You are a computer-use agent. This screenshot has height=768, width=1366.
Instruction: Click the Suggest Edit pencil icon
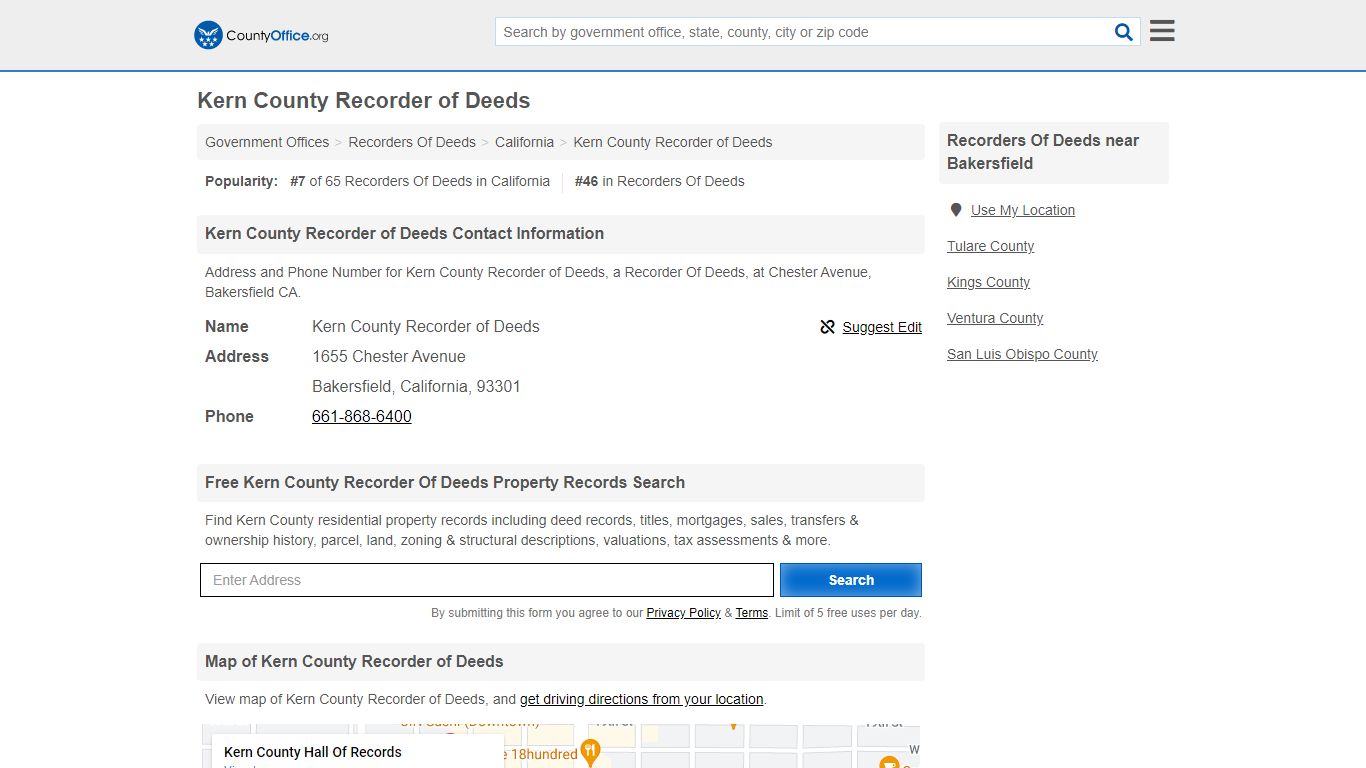tap(827, 327)
